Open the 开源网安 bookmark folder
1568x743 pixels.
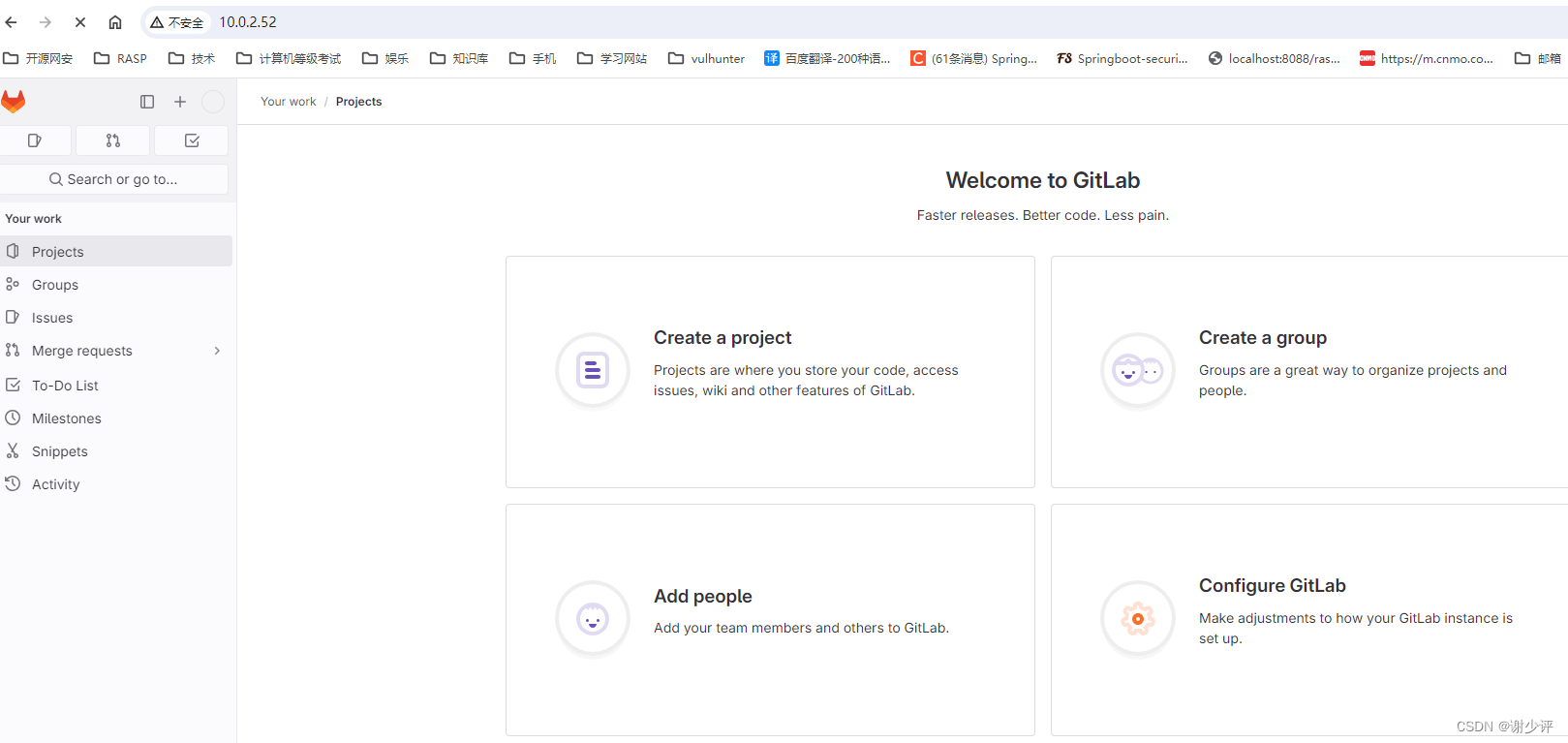pos(39,58)
